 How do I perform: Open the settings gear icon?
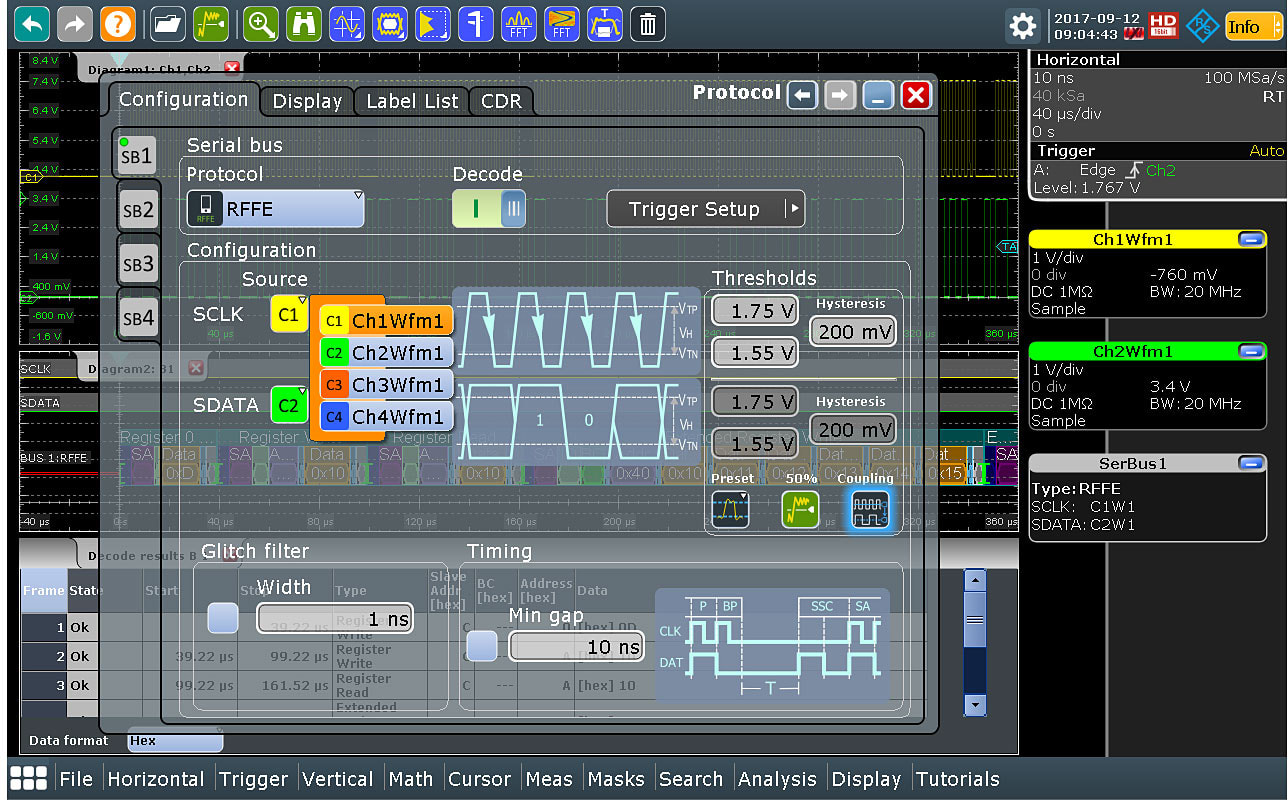[1022, 25]
